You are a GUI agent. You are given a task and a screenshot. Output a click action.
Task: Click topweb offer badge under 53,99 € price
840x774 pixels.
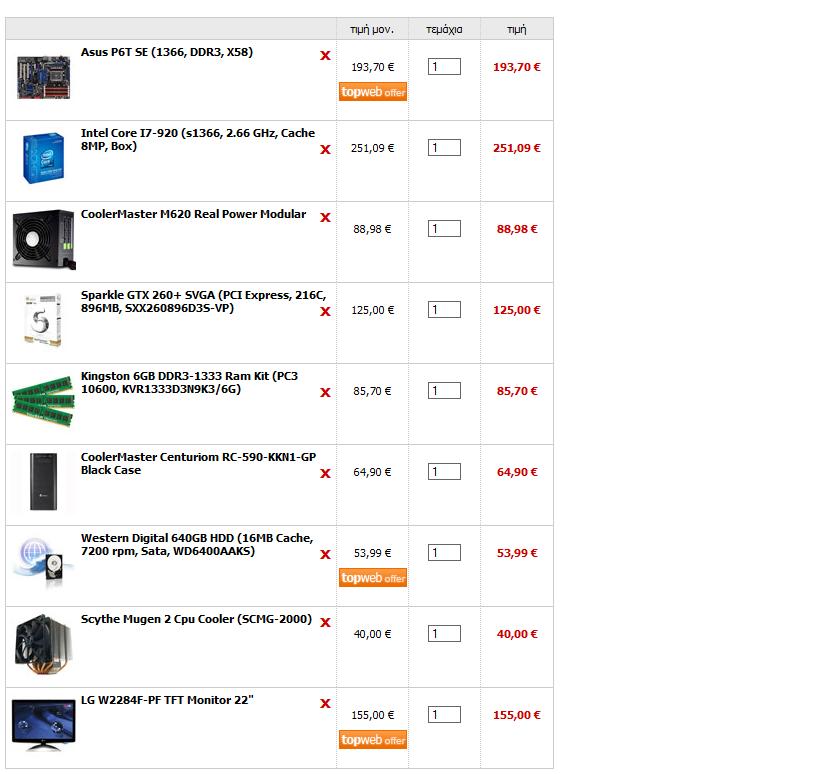pyautogui.click(x=373, y=577)
